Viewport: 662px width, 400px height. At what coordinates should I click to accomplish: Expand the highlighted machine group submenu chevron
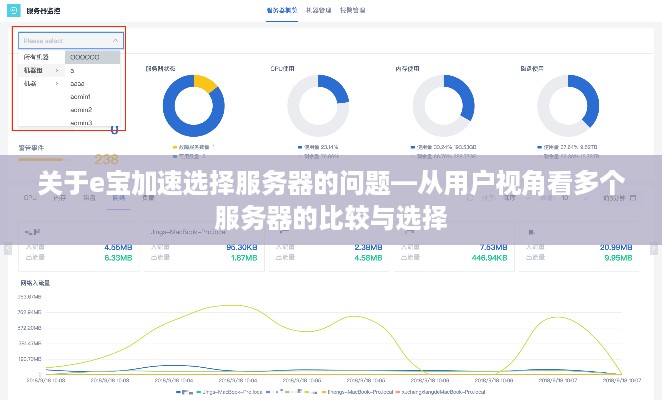pyautogui.click(x=57, y=70)
